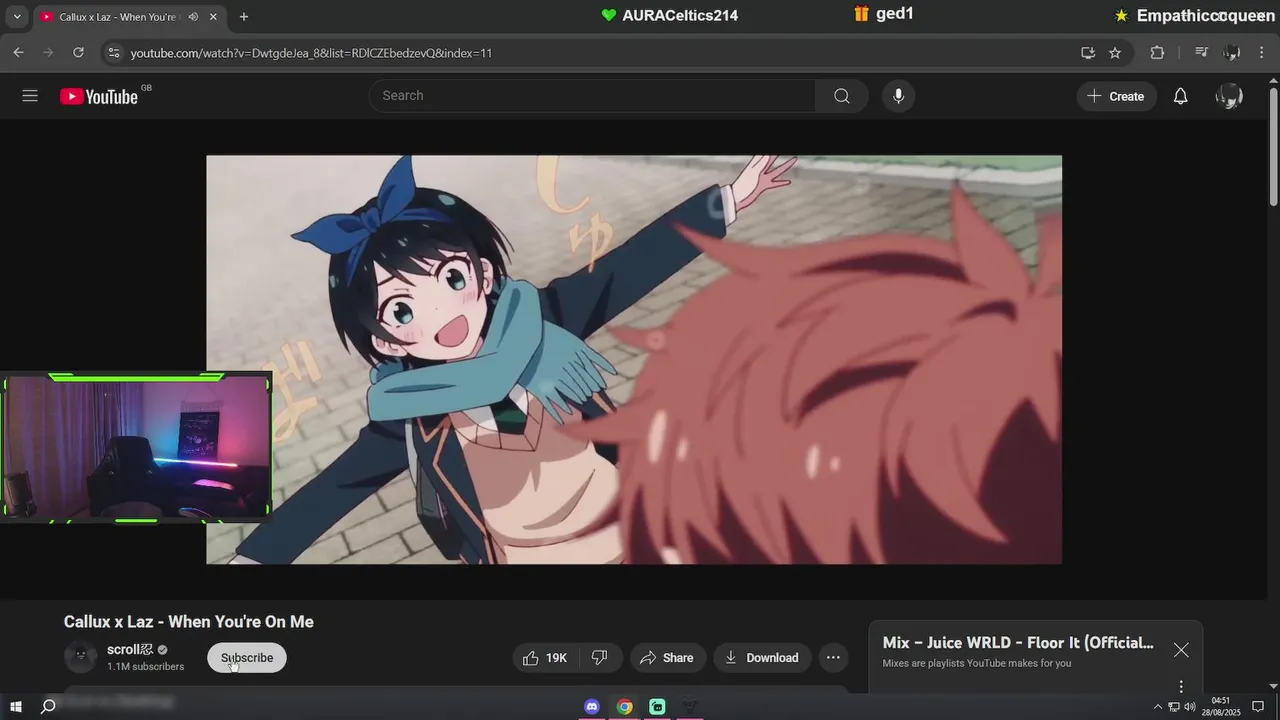This screenshot has height=720, width=1280.
Task: Open YouTube account avatar menu
Action: coord(1229,96)
